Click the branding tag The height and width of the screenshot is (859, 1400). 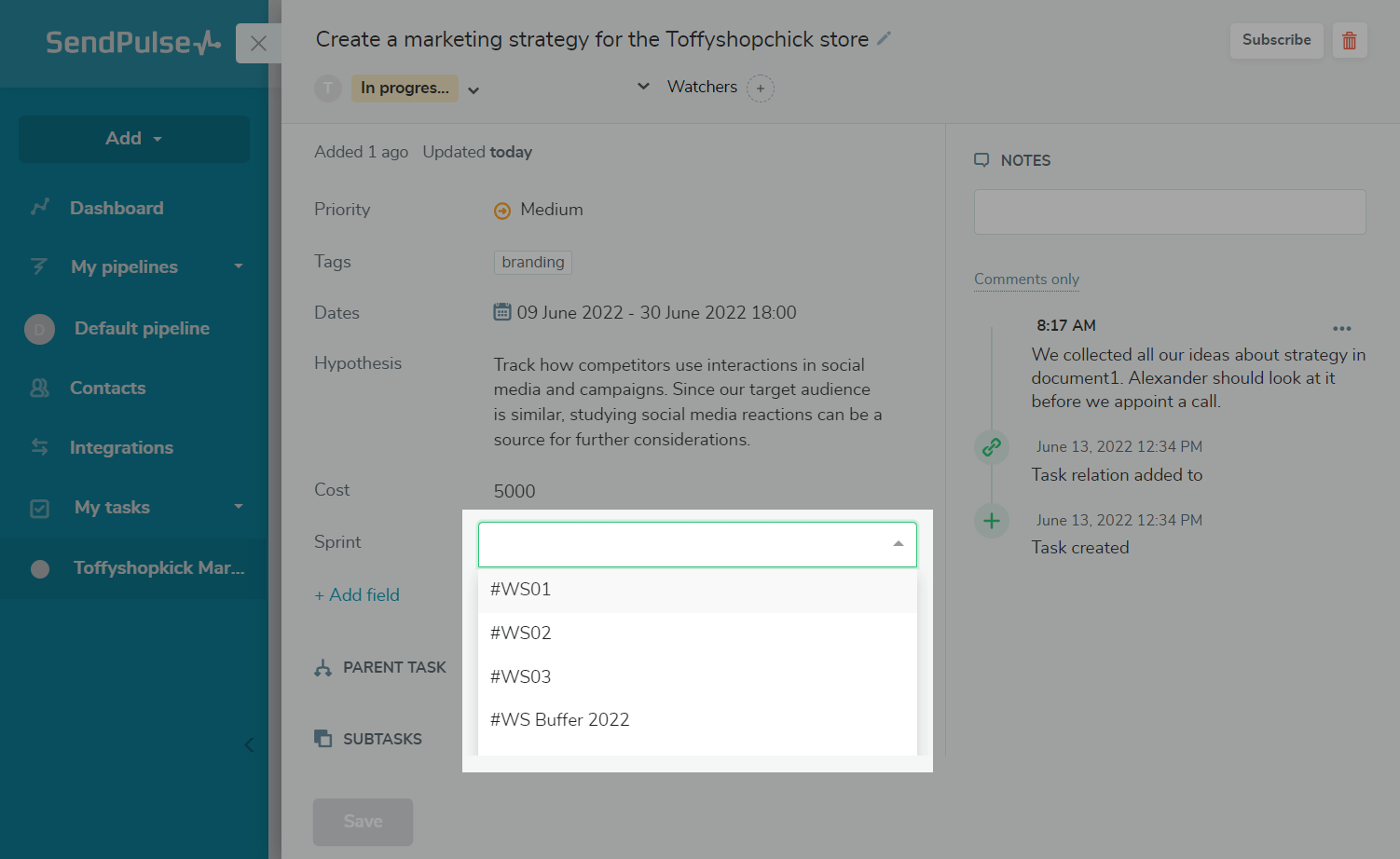(532, 263)
